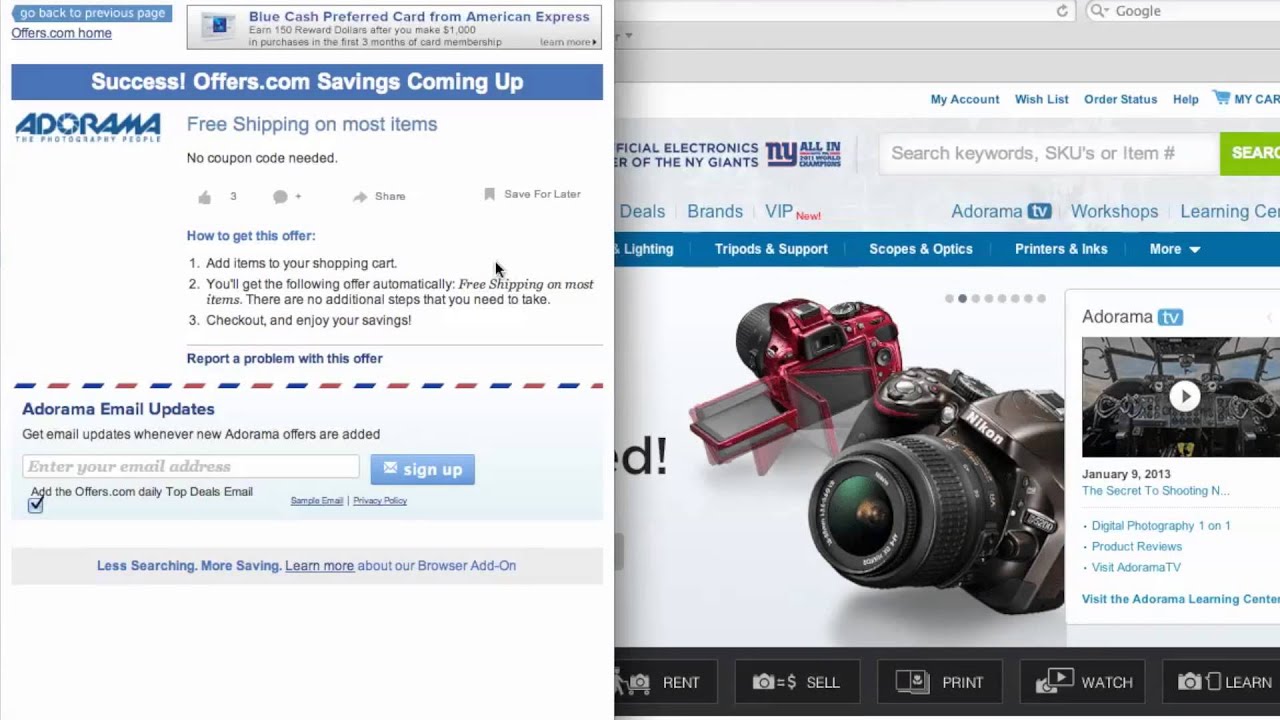The width and height of the screenshot is (1280, 720).
Task: Open the Product Reviews link
Action: pyautogui.click(x=1136, y=546)
